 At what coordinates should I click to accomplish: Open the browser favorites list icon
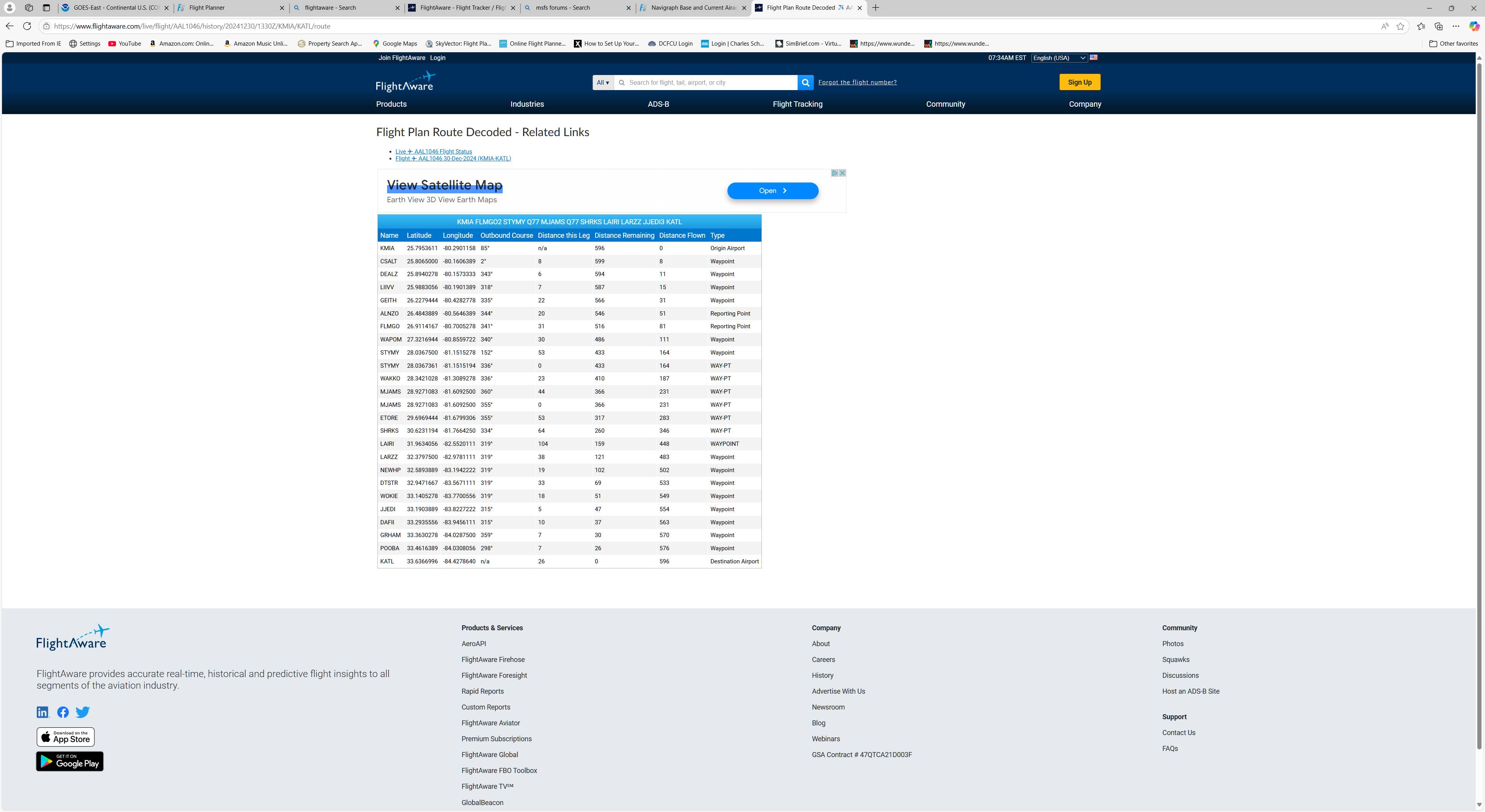pos(1421,26)
